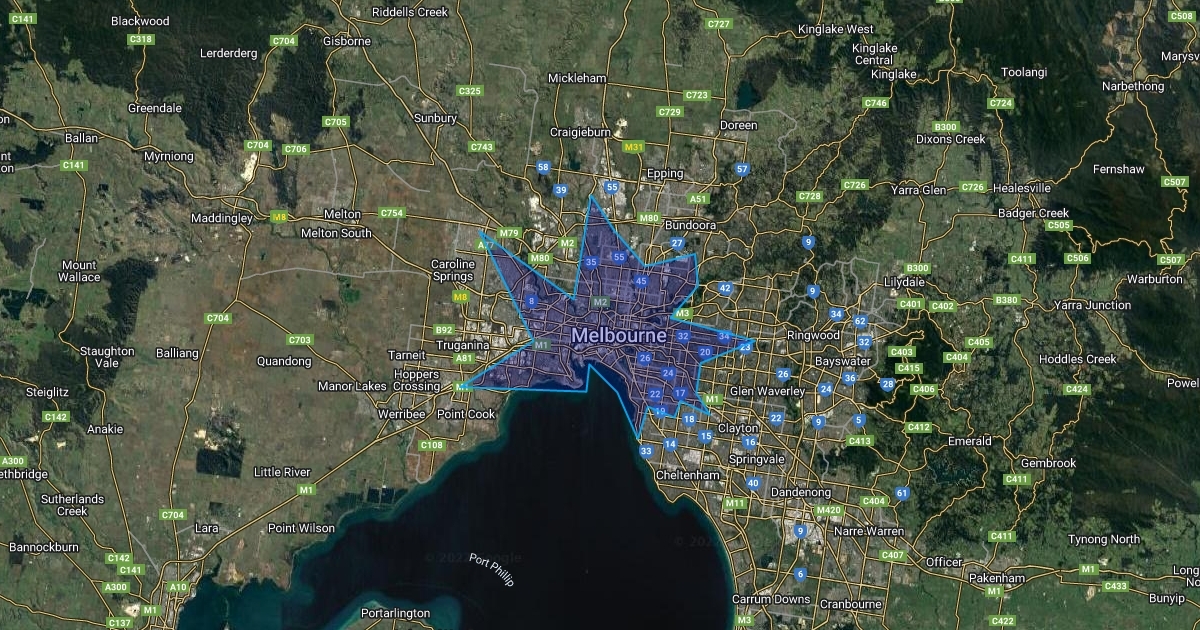Select the M420 route shield
Screen dimensions: 1200x630
point(829,511)
